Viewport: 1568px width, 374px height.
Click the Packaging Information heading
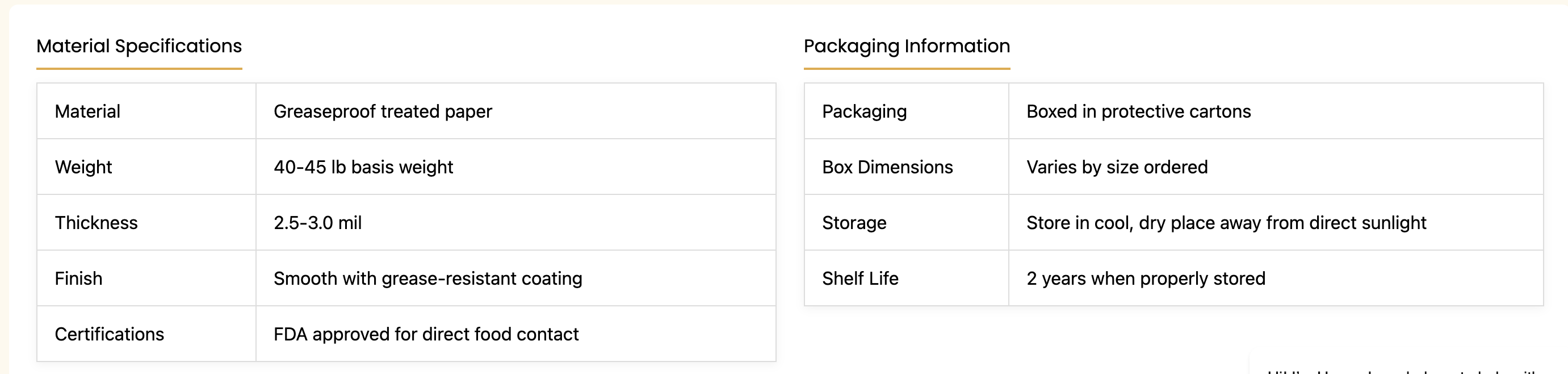pyautogui.click(x=907, y=46)
